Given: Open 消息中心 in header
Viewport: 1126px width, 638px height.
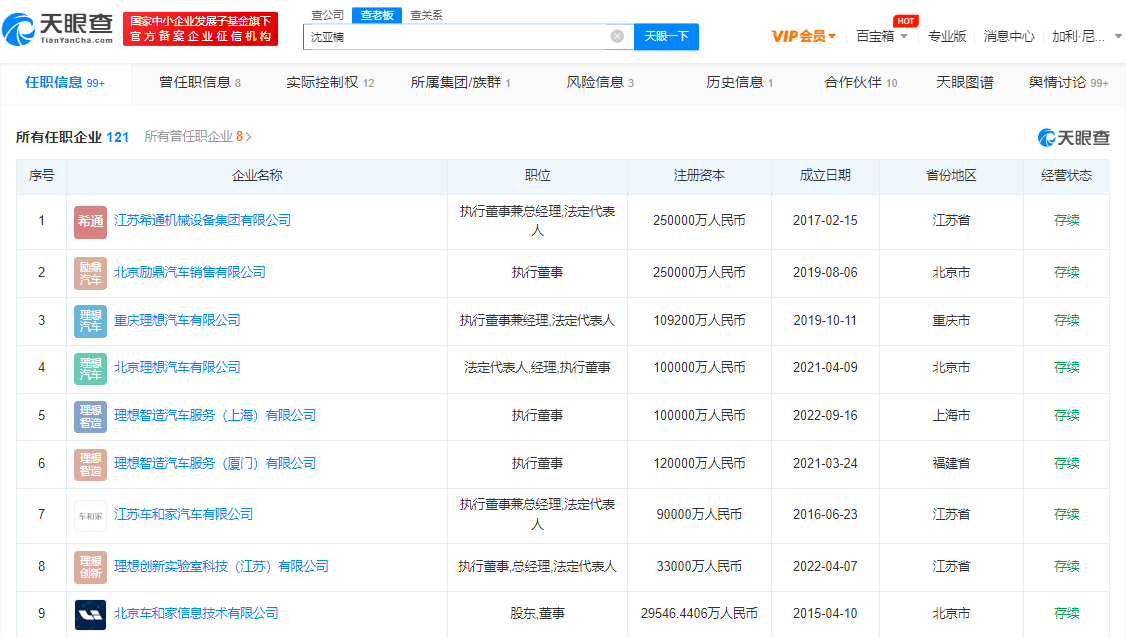Looking at the screenshot, I should (x=1009, y=36).
